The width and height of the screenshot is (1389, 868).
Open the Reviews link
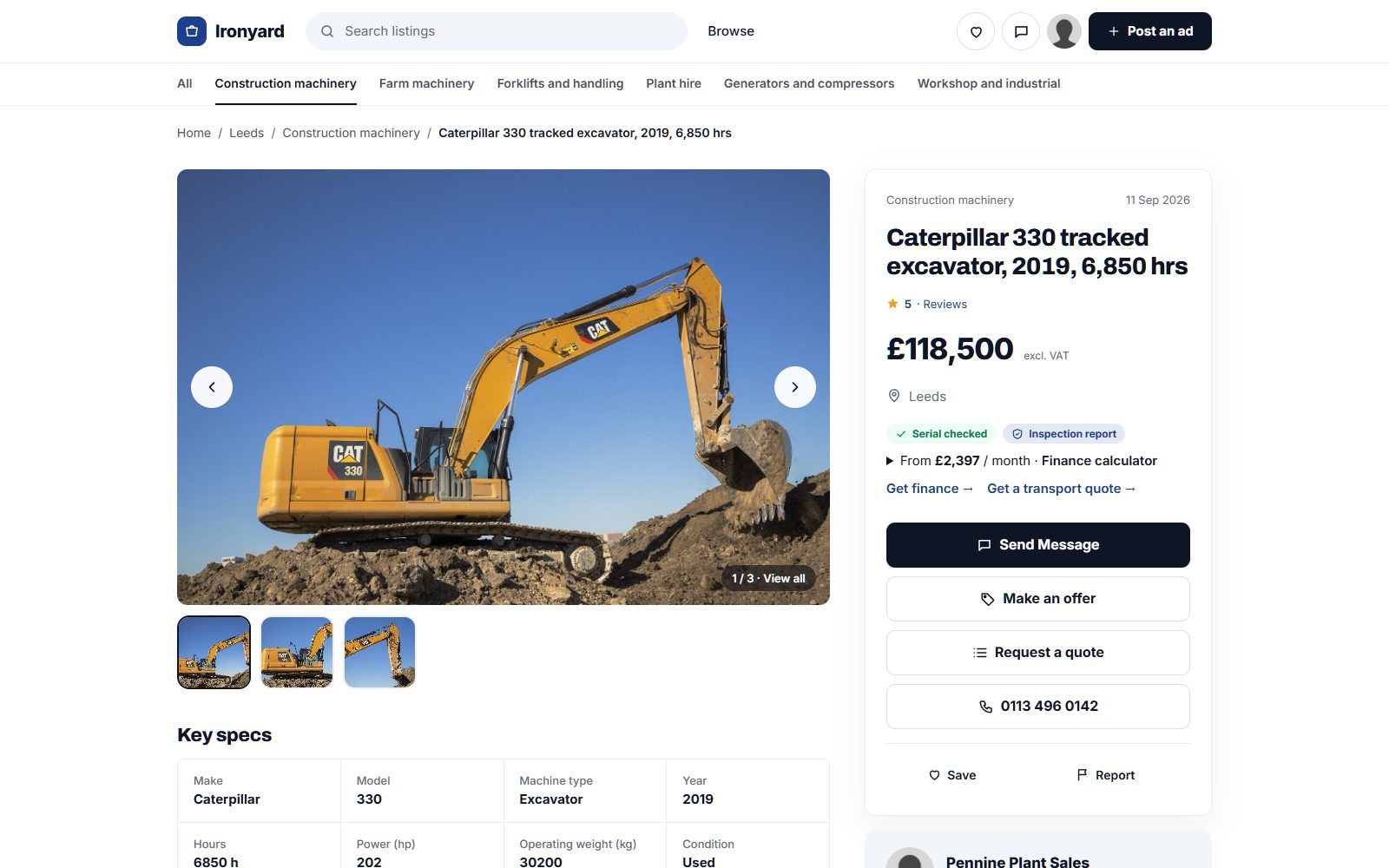click(x=945, y=304)
